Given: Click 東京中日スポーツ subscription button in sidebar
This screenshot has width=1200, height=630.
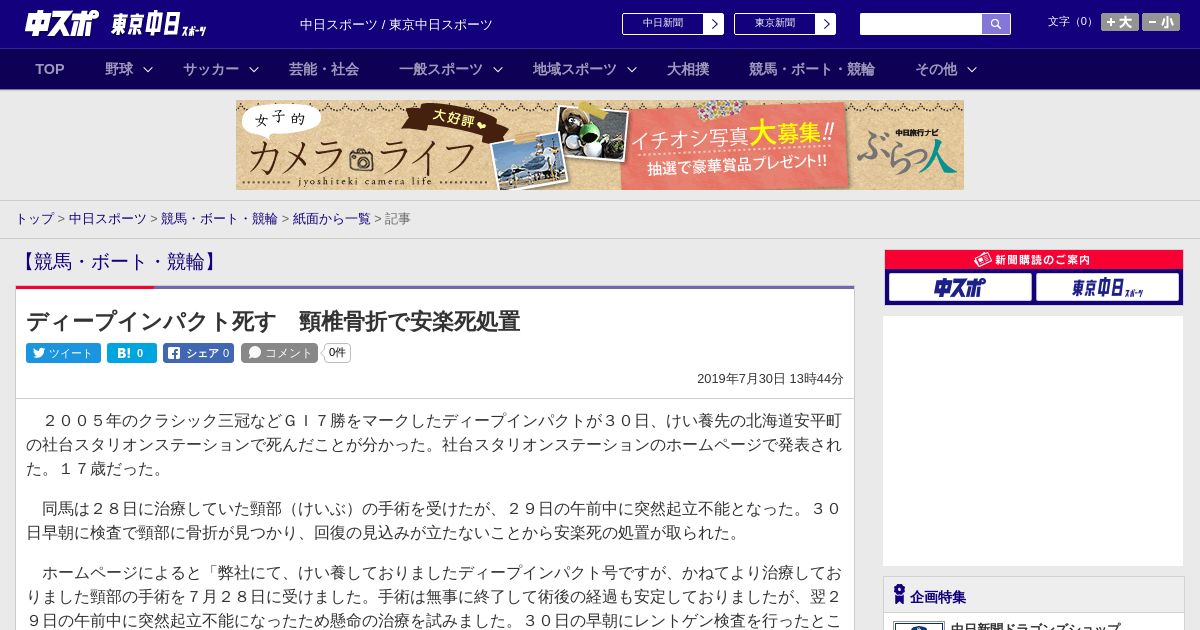Looking at the screenshot, I should point(1107,288).
